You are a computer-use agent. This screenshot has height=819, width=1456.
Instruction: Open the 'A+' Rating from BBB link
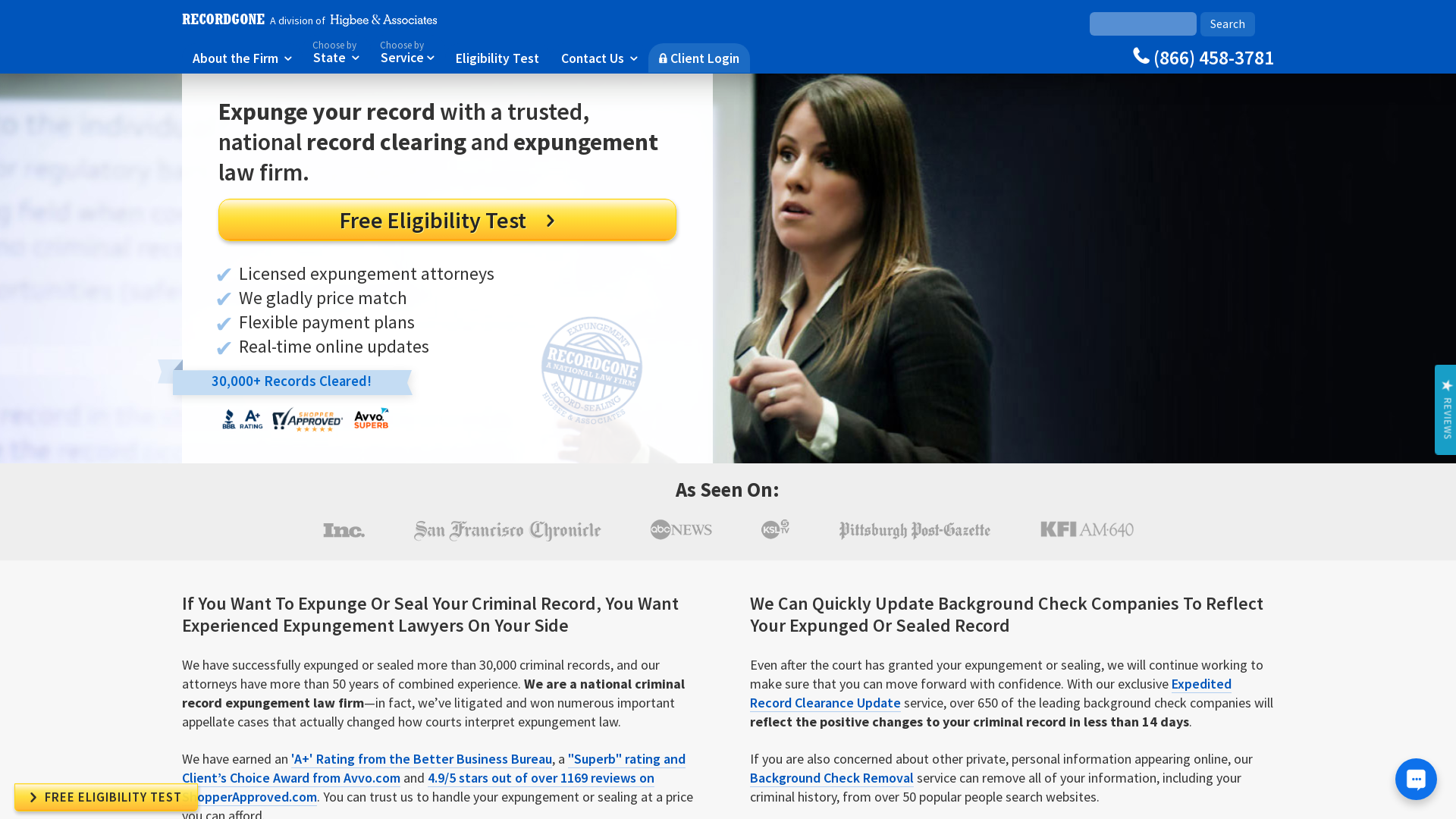tap(422, 759)
